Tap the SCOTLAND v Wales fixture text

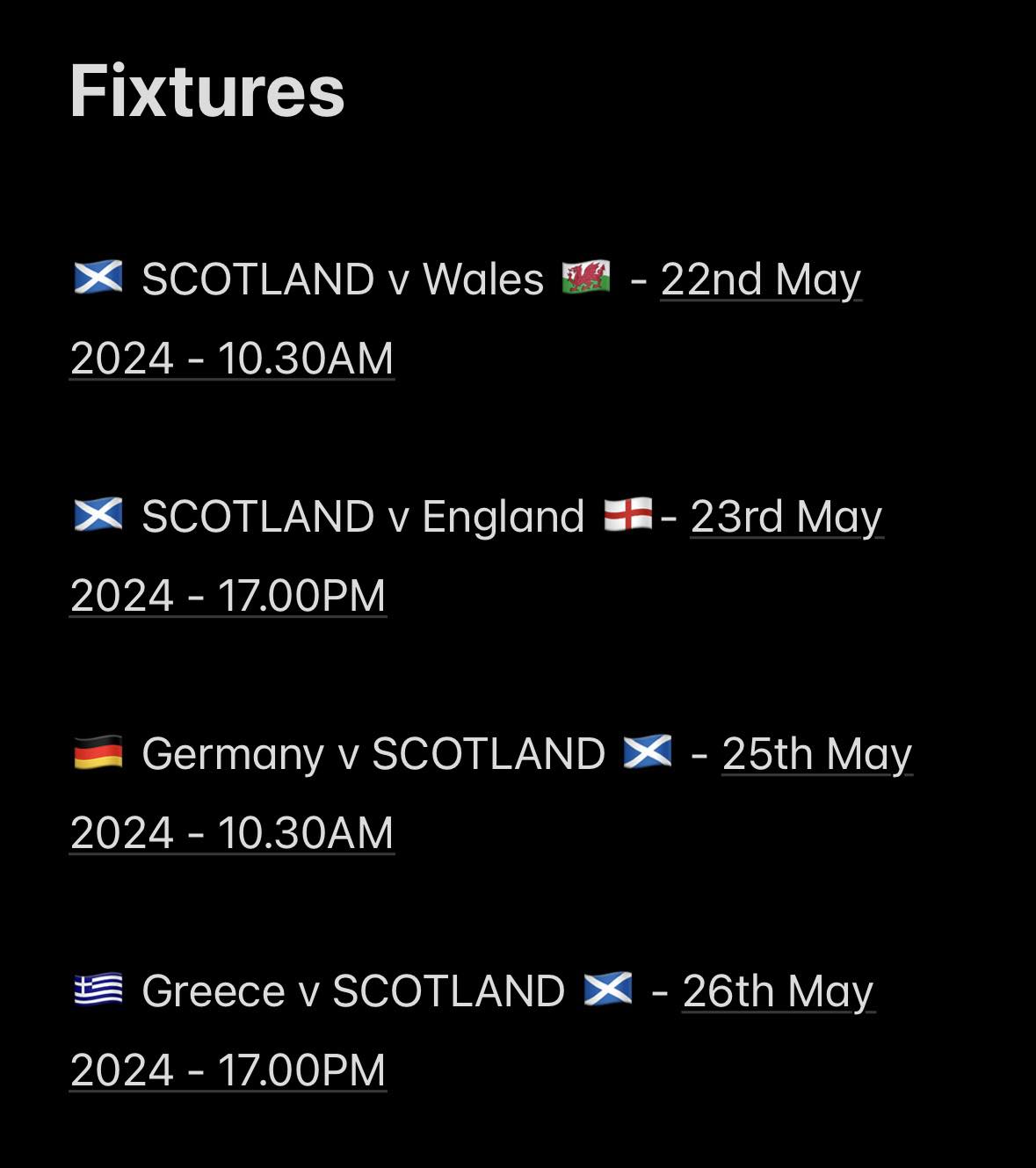coord(343,279)
